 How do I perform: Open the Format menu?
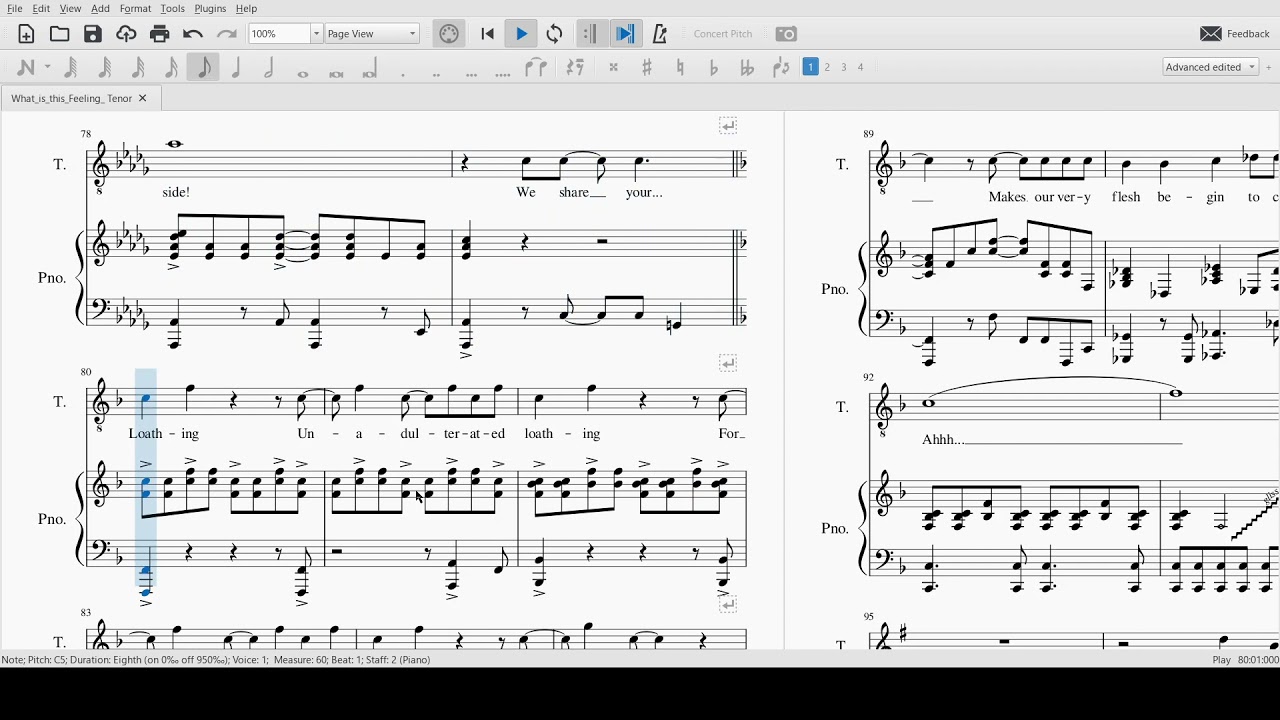[136, 9]
